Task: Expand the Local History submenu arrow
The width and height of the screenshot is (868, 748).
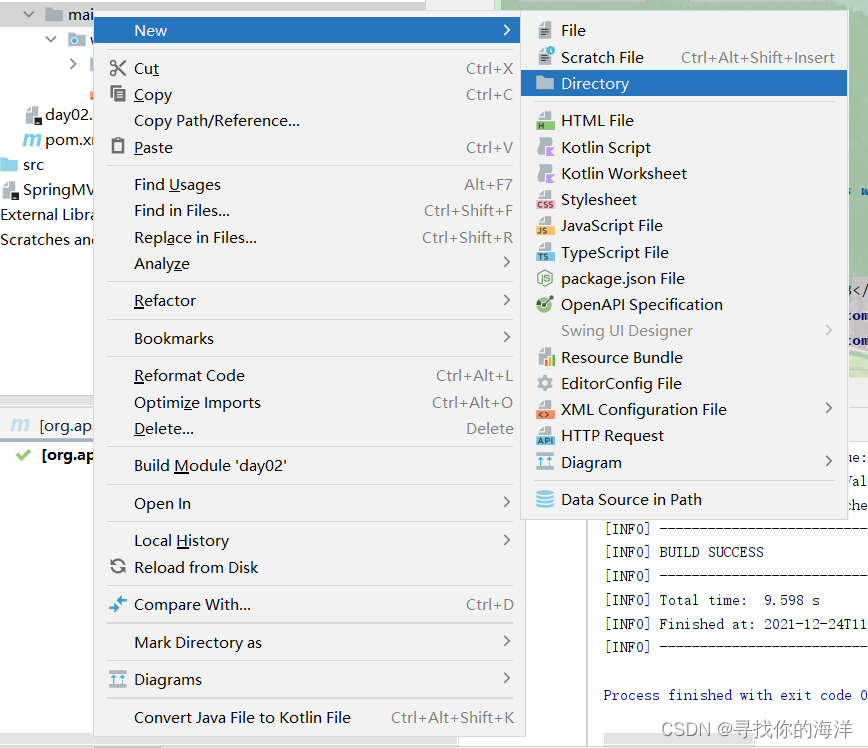Action: [x=507, y=540]
